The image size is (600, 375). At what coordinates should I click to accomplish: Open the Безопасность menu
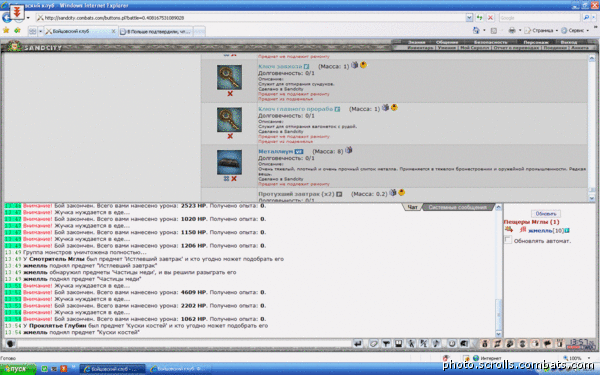point(491,42)
